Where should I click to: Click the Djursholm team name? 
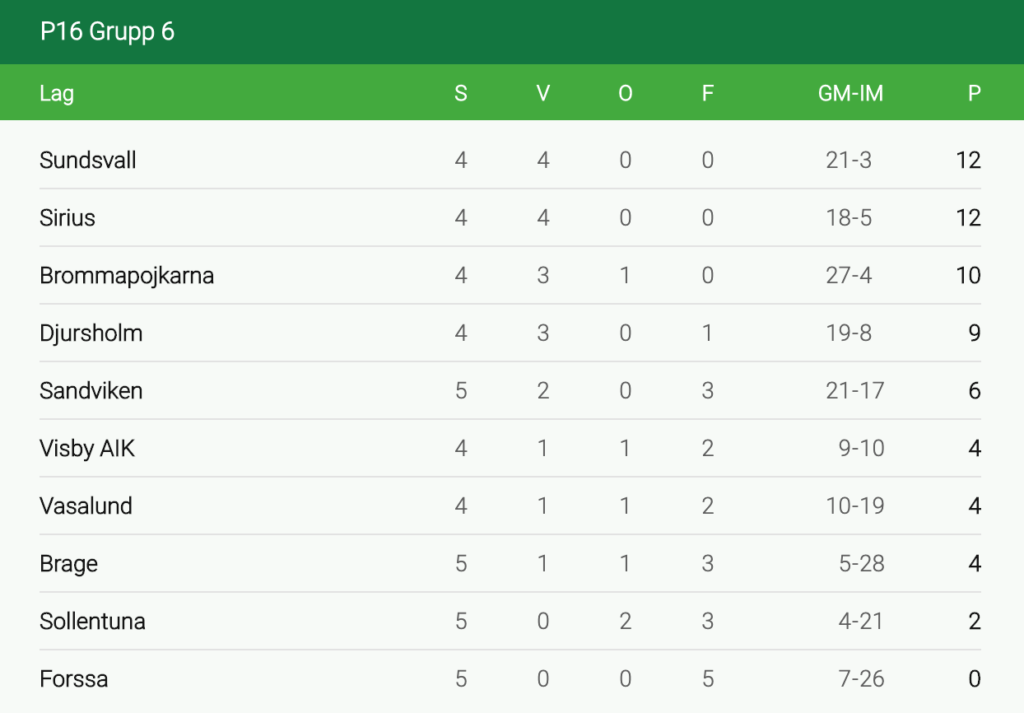click(x=91, y=333)
